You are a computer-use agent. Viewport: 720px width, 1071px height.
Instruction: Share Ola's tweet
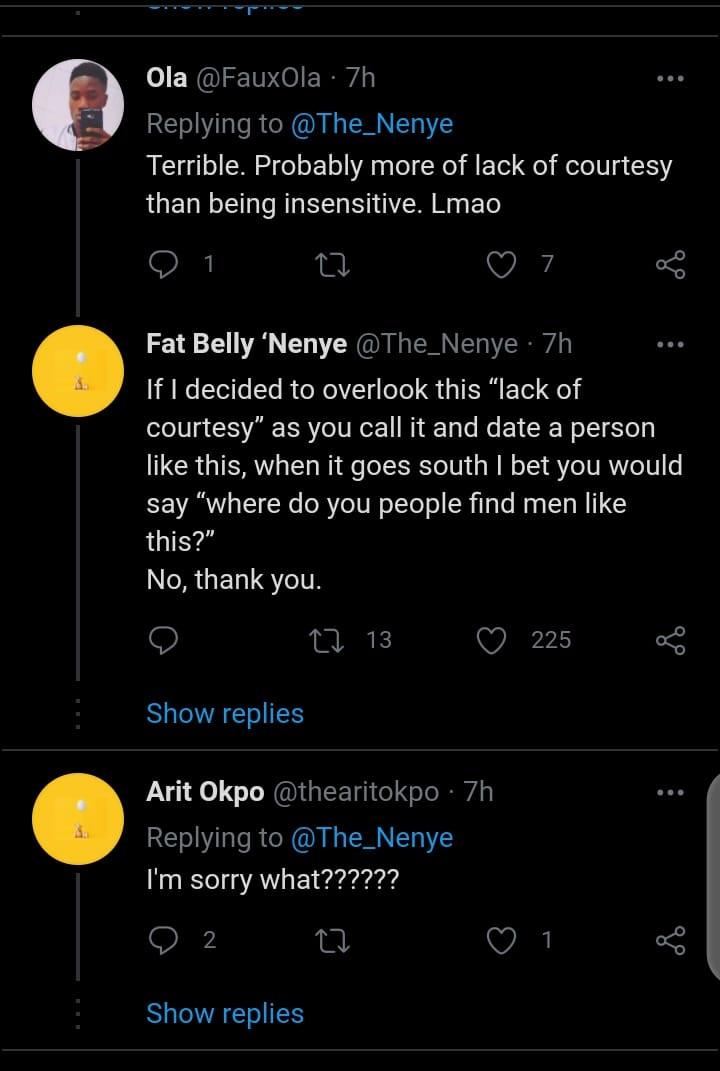(x=670, y=264)
